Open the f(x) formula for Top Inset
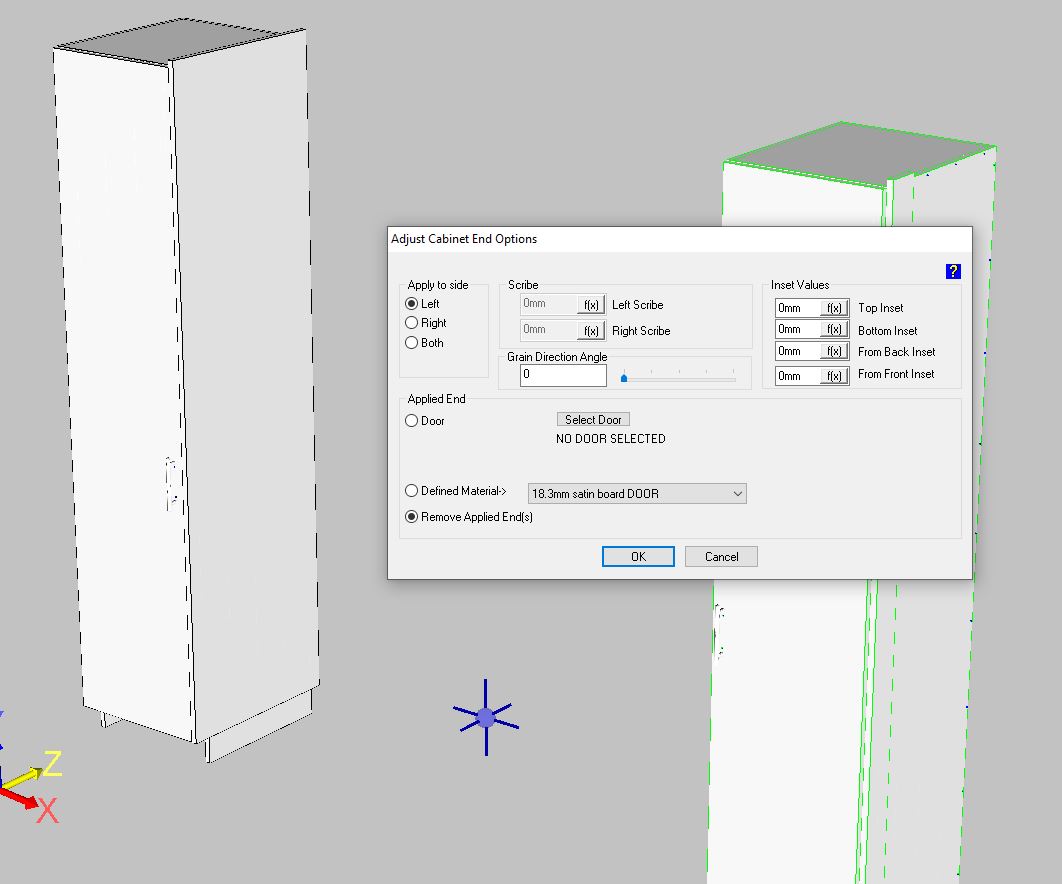This screenshot has width=1062, height=884. click(x=834, y=308)
